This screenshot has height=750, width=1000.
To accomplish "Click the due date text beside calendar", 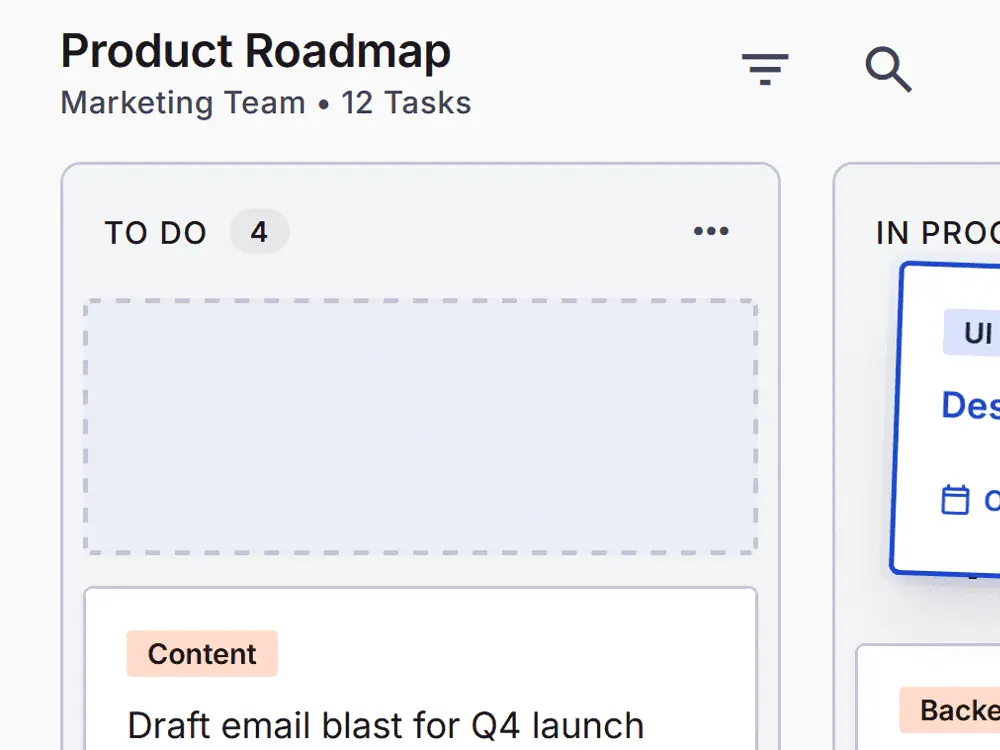I will click(992, 500).
